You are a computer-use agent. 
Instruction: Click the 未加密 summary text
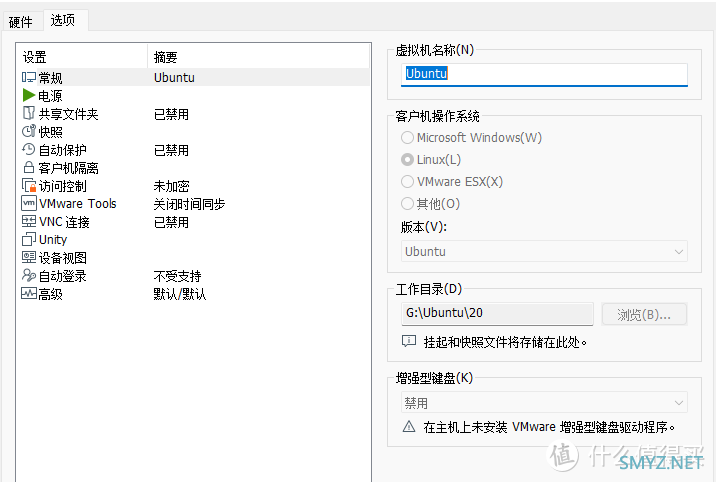point(171,186)
